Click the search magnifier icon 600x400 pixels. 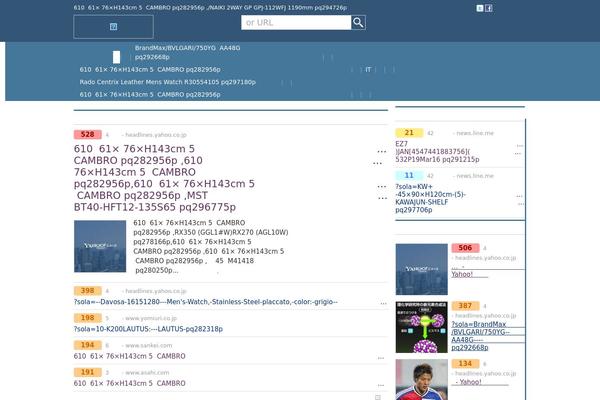358,23
